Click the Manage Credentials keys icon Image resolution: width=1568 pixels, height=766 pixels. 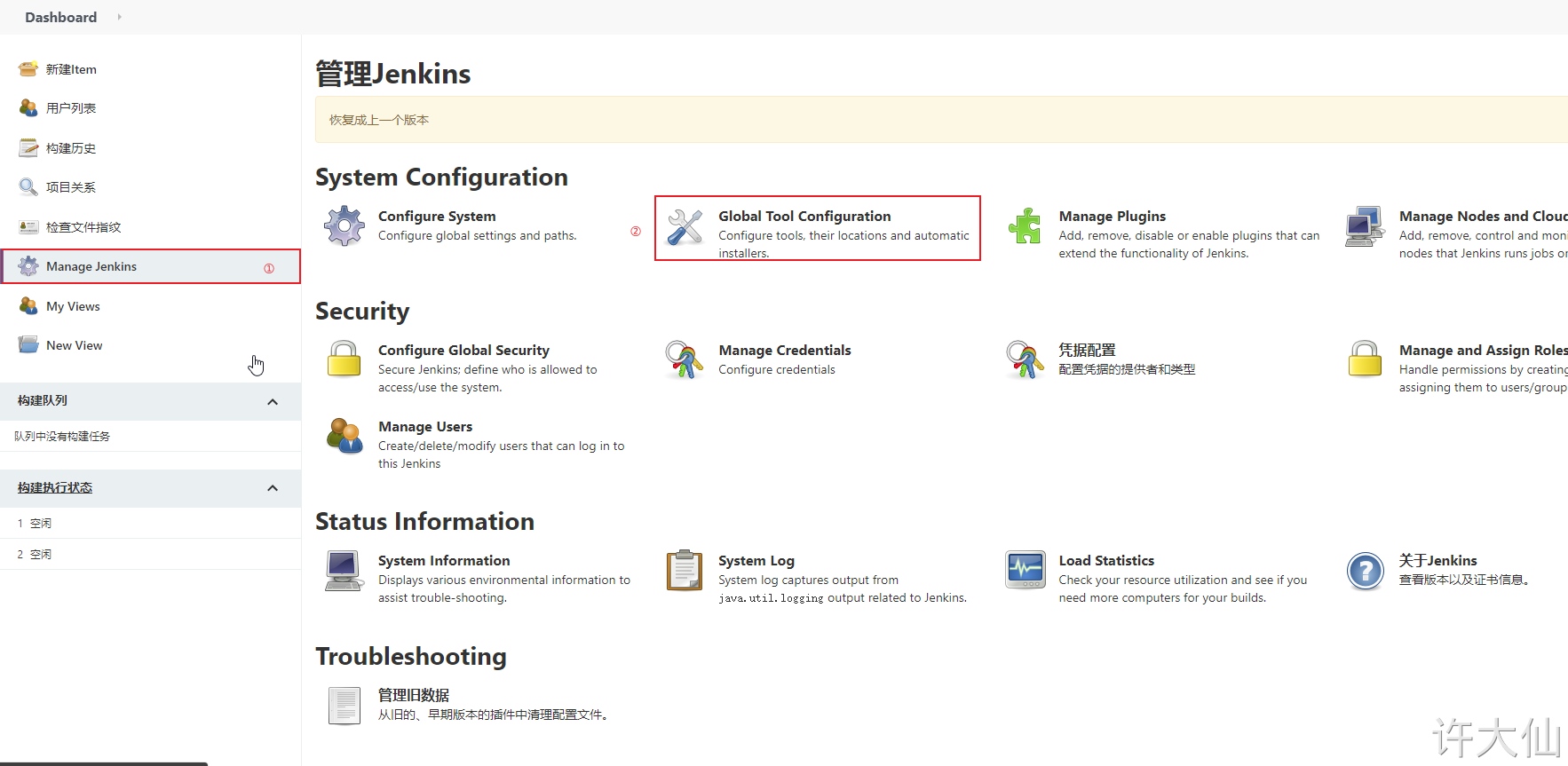(685, 359)
